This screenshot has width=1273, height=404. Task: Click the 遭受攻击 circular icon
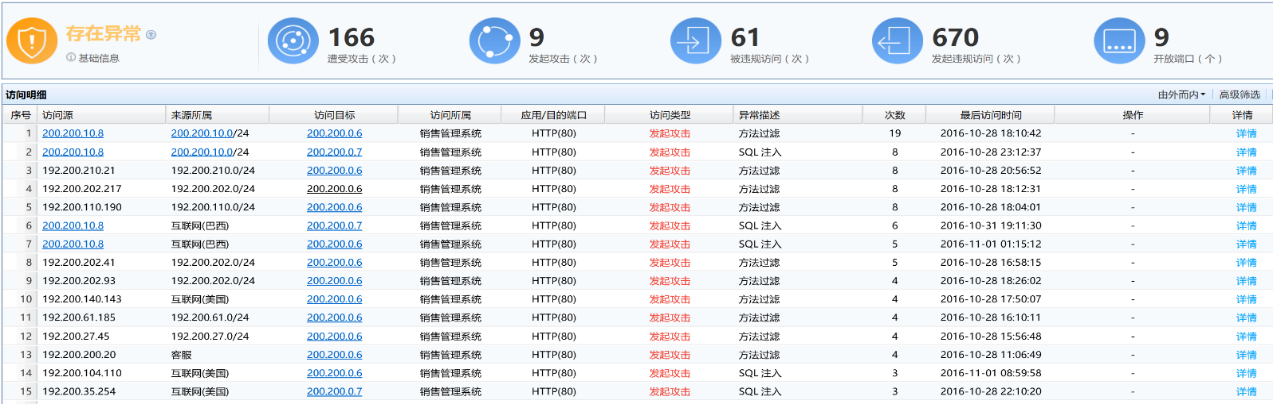point(292,42)
